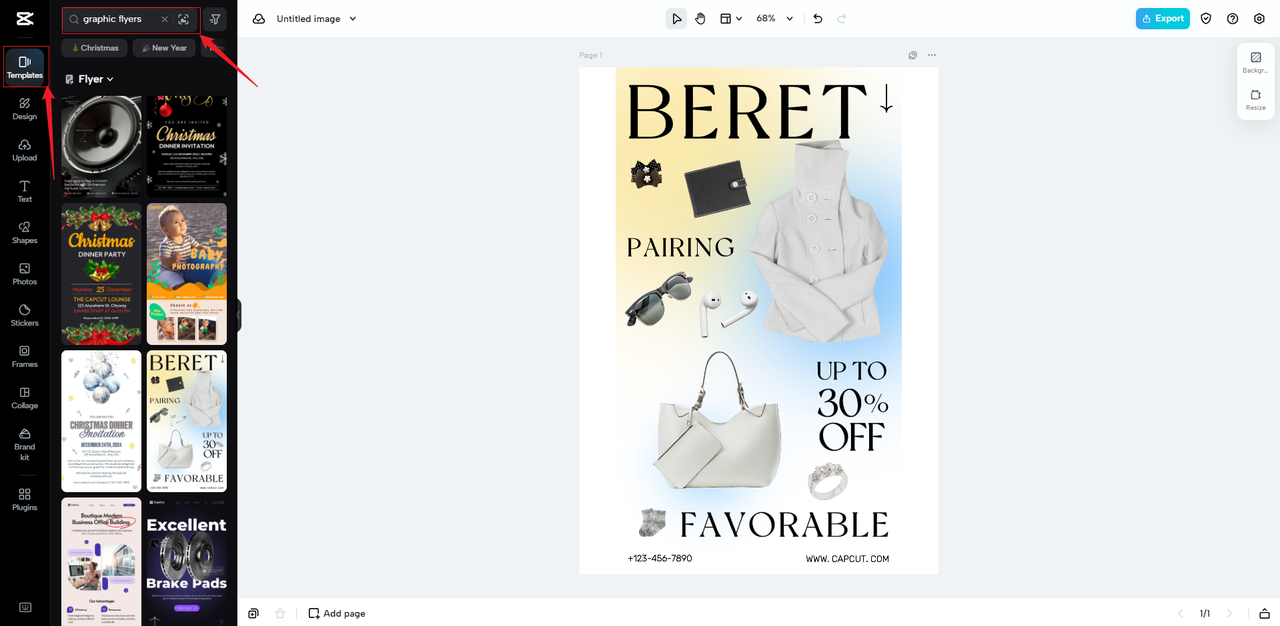Screen dimensions: 1280x626
Task: Clear the template search text
Action: pos(165,19)
